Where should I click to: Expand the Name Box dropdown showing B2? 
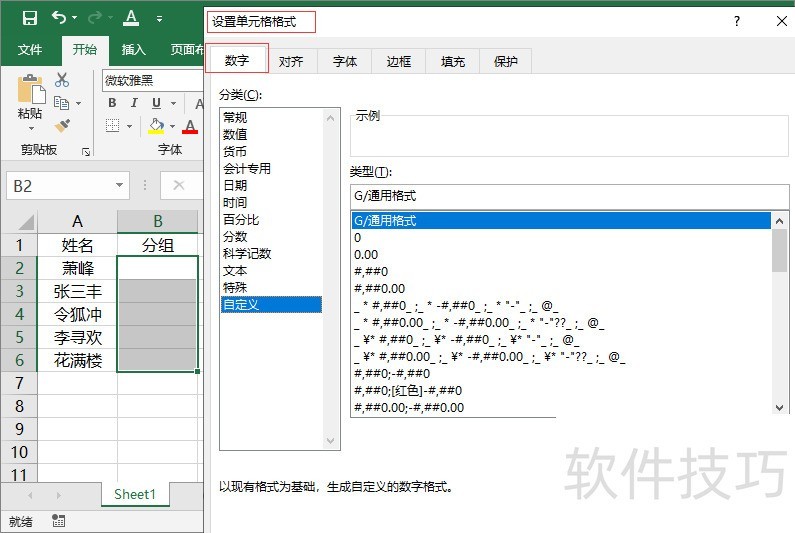pos(120,186)
